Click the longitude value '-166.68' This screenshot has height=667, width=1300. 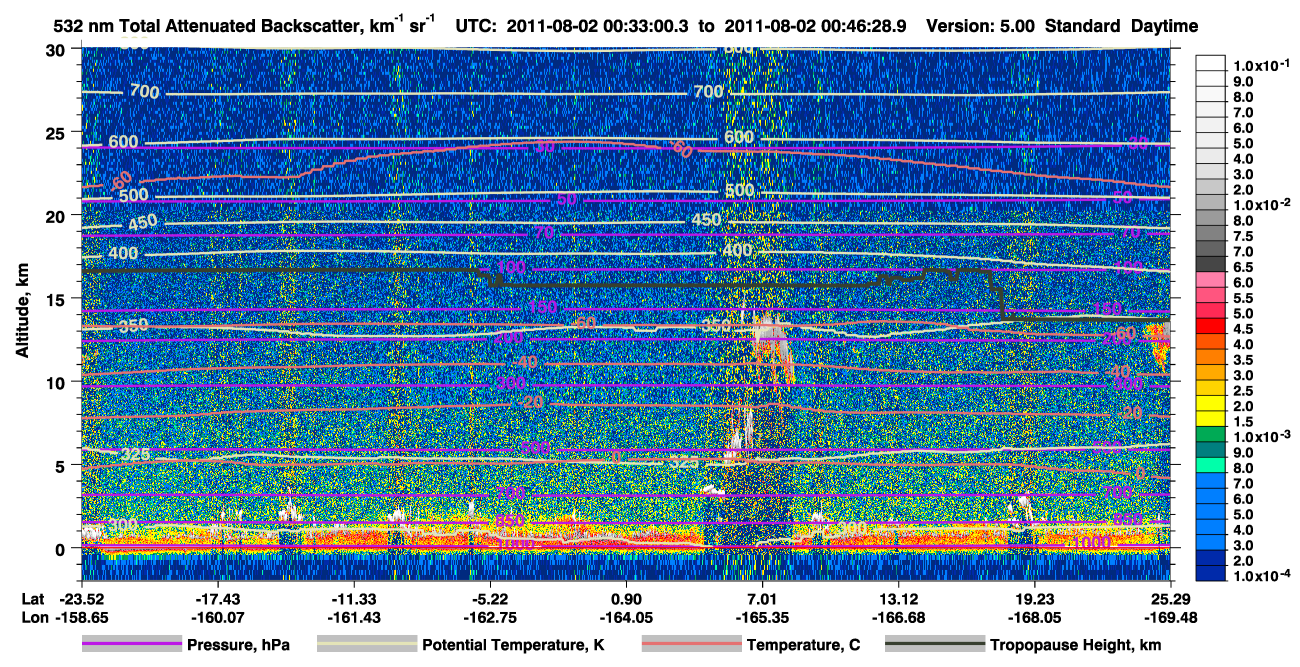(x=896, y=616)
